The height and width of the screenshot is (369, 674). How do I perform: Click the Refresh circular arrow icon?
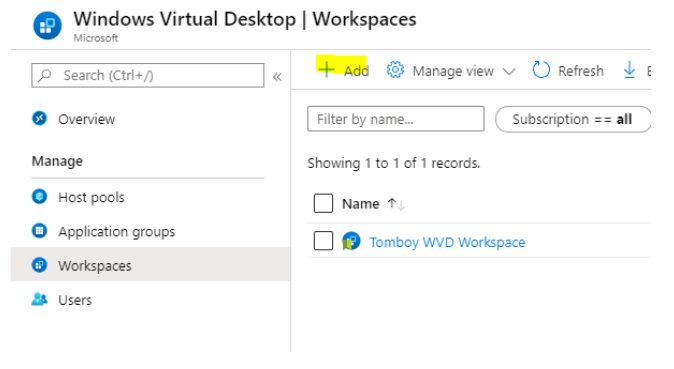[541, 70]
